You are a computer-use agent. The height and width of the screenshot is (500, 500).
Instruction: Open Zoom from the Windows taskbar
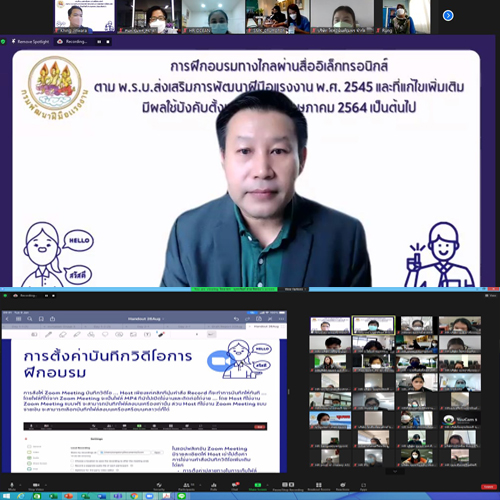pos(149,496)
